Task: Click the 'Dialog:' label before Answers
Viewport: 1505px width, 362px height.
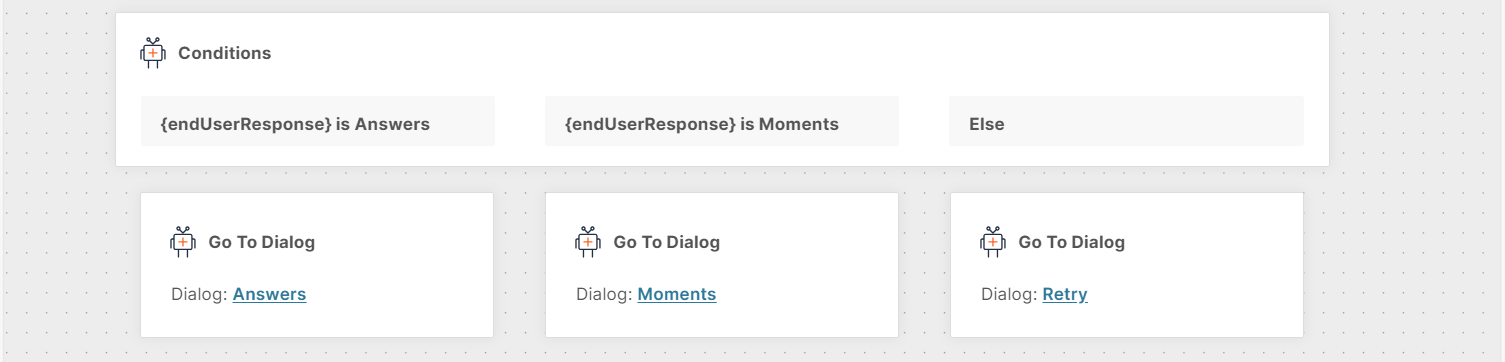Action: point(200,294)
